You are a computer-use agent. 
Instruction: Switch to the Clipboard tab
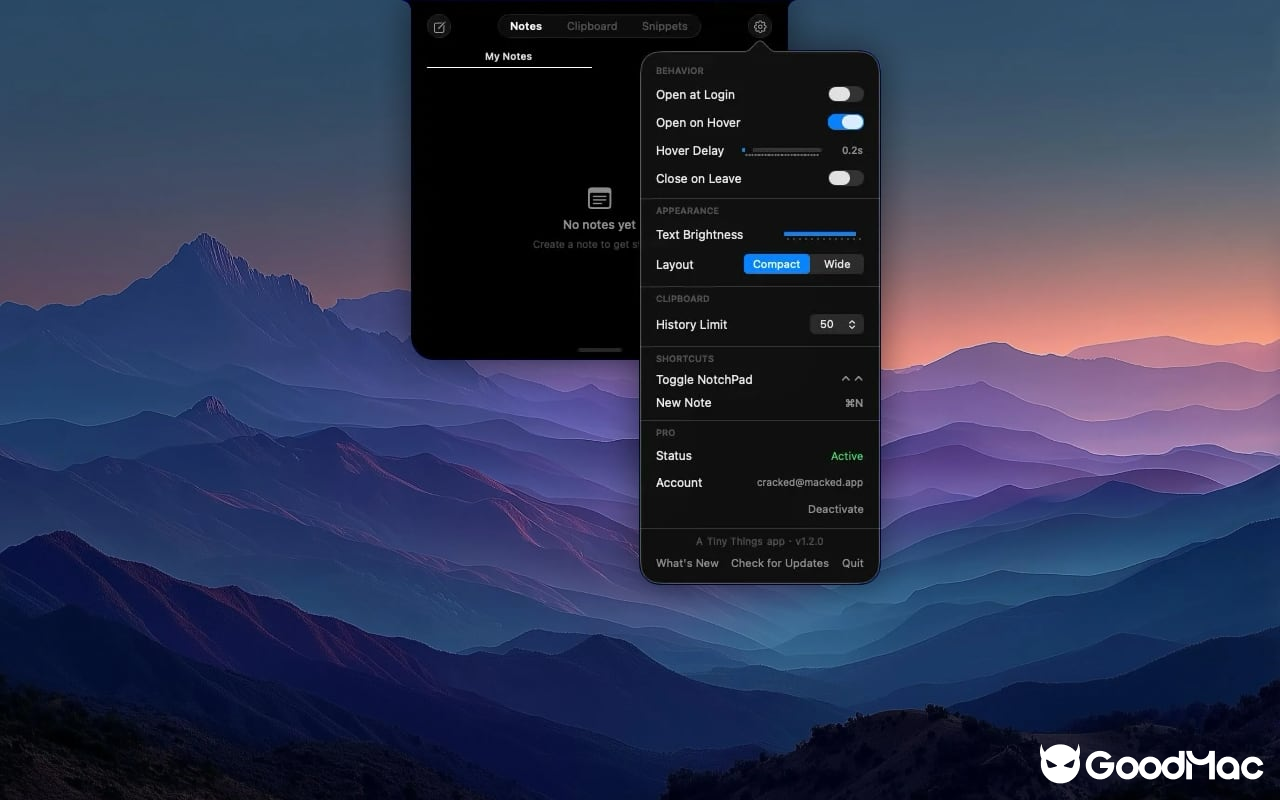(x=591, y=26)
